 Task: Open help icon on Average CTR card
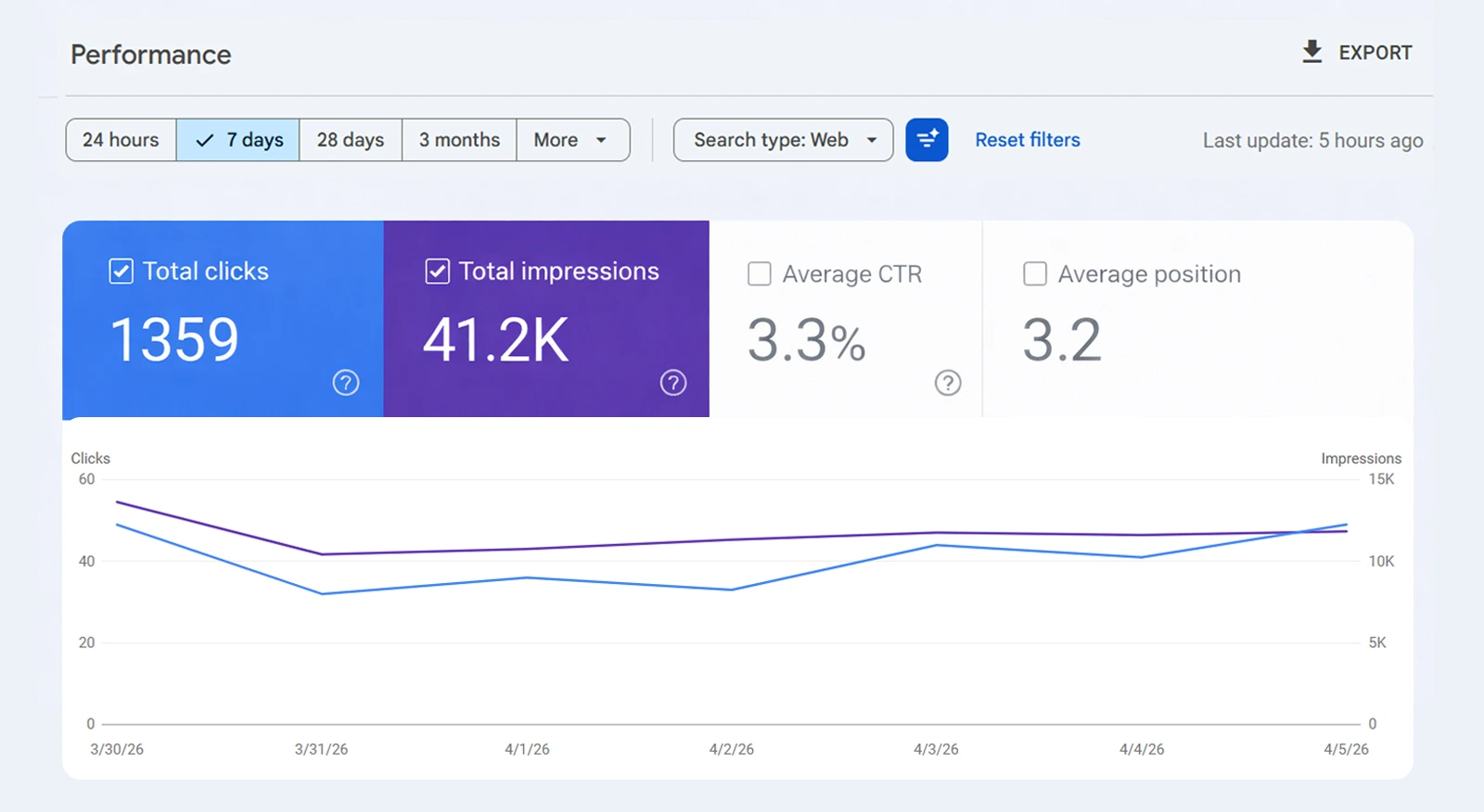[947, 383]
